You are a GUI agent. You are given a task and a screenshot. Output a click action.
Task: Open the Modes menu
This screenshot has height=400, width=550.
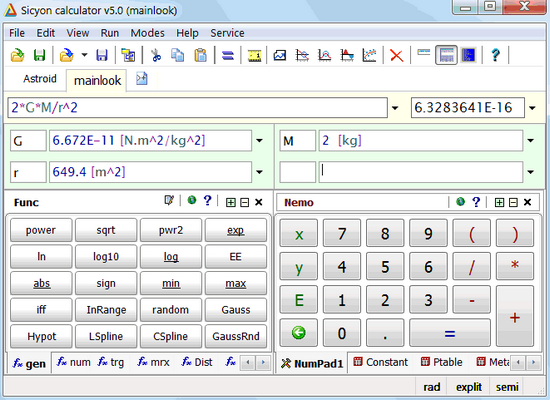(x=147, y=33)
